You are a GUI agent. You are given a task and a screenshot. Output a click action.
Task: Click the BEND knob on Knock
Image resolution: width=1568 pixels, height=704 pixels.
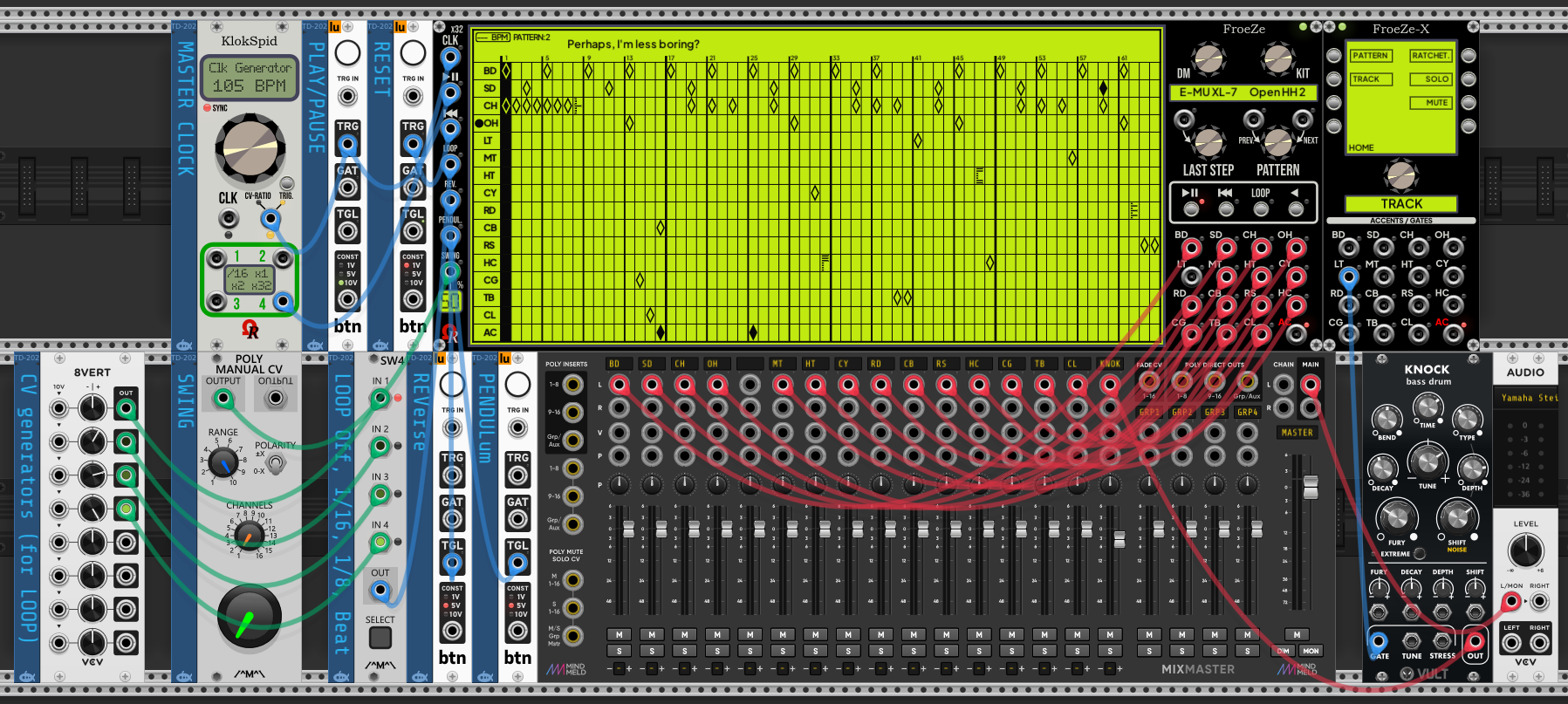point(1386,419)
